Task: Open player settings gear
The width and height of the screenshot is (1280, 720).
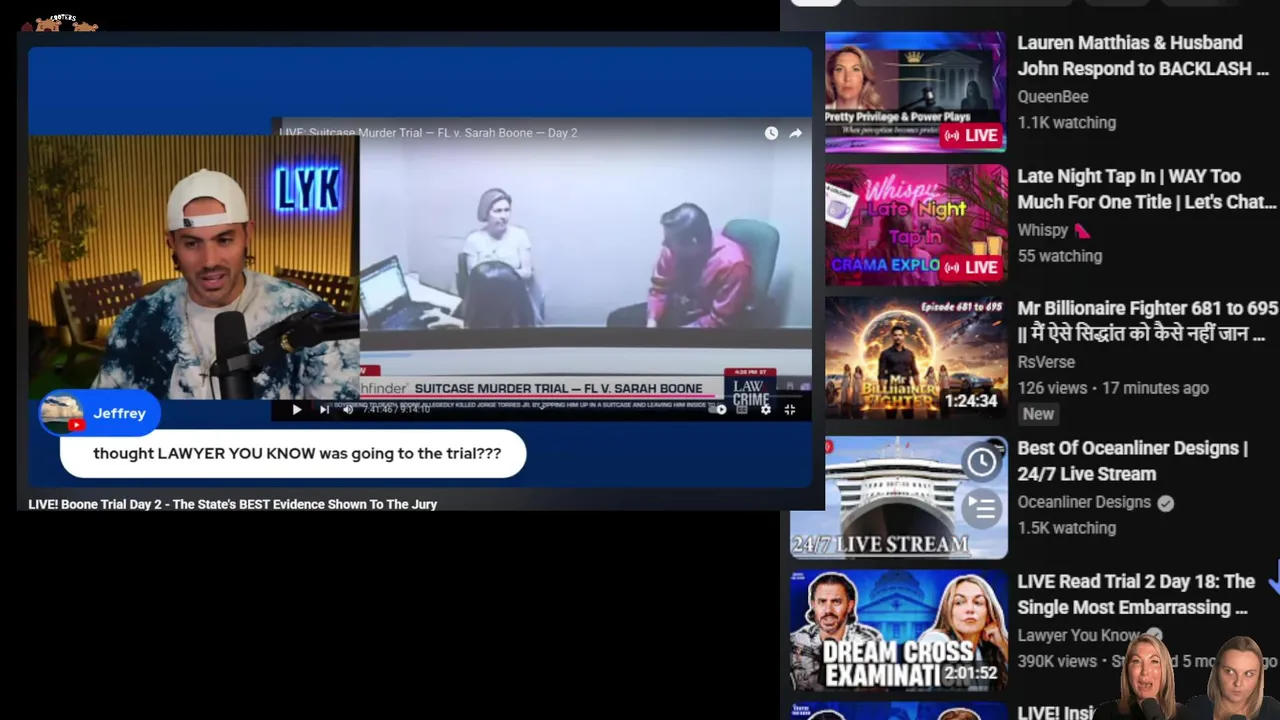Action: 766,409
